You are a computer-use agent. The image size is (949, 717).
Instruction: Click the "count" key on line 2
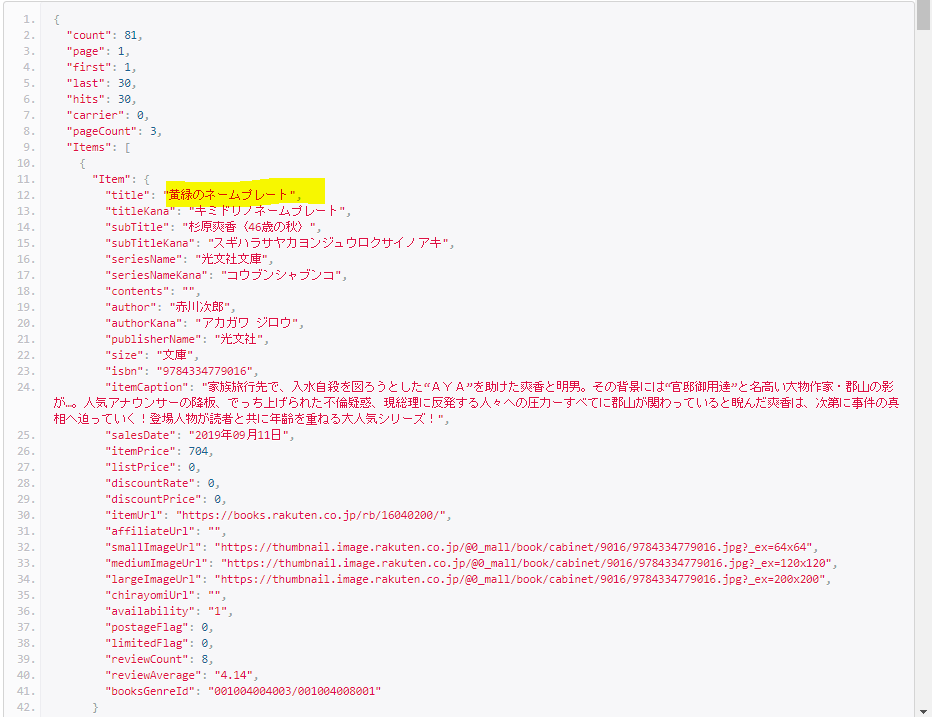click(x=89, y=35)
